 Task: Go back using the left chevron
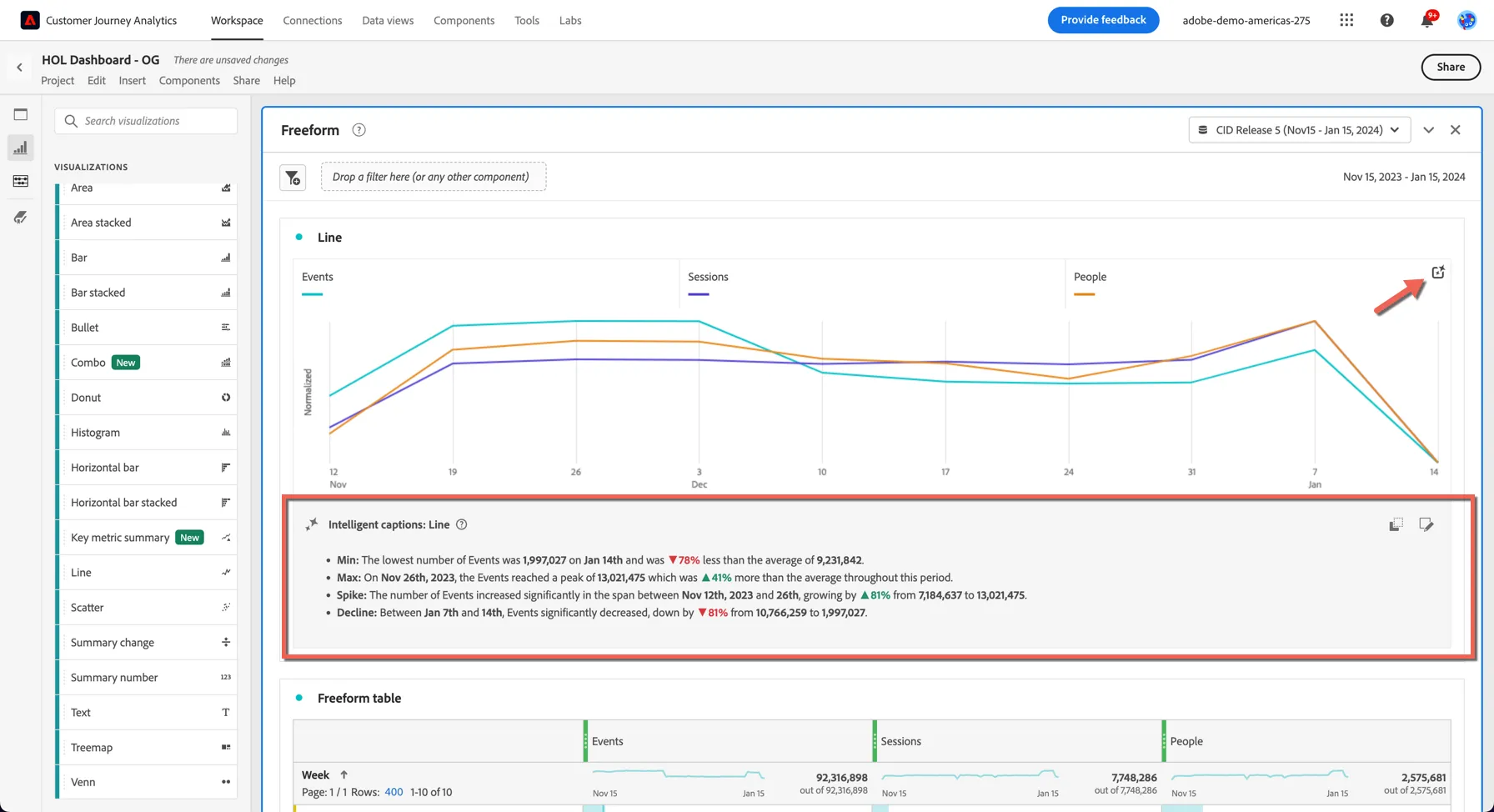(19, 67)
